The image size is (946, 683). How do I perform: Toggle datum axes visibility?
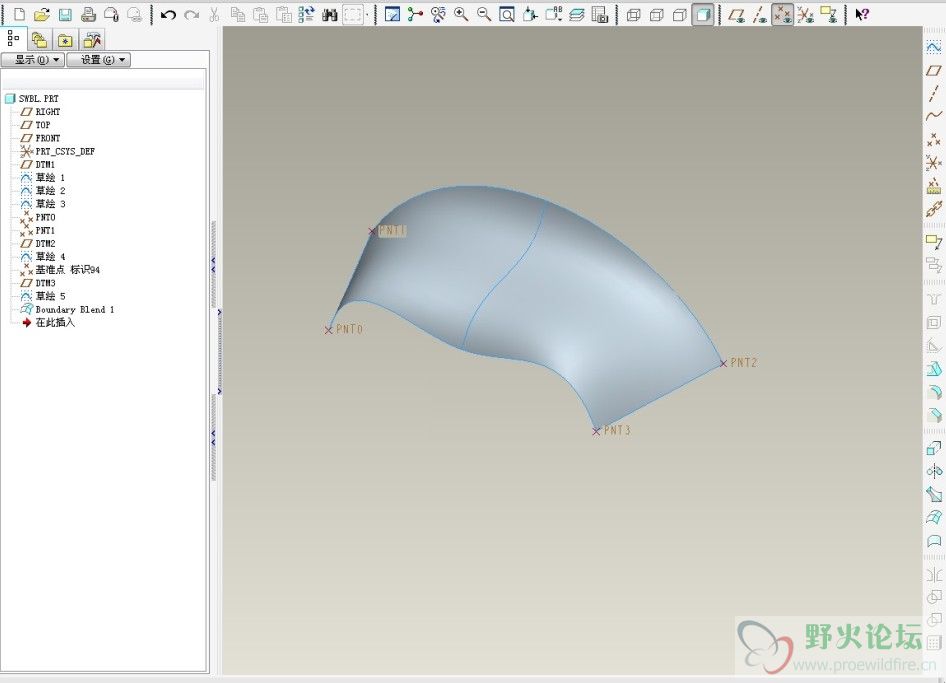pyautogui.click(x=760, y=14)
